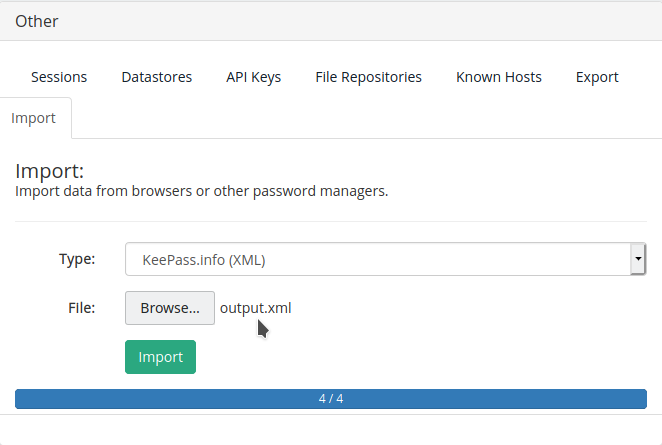662x445 pixels.
Task: Click the green Import button
Action: (x=160, y=357)
